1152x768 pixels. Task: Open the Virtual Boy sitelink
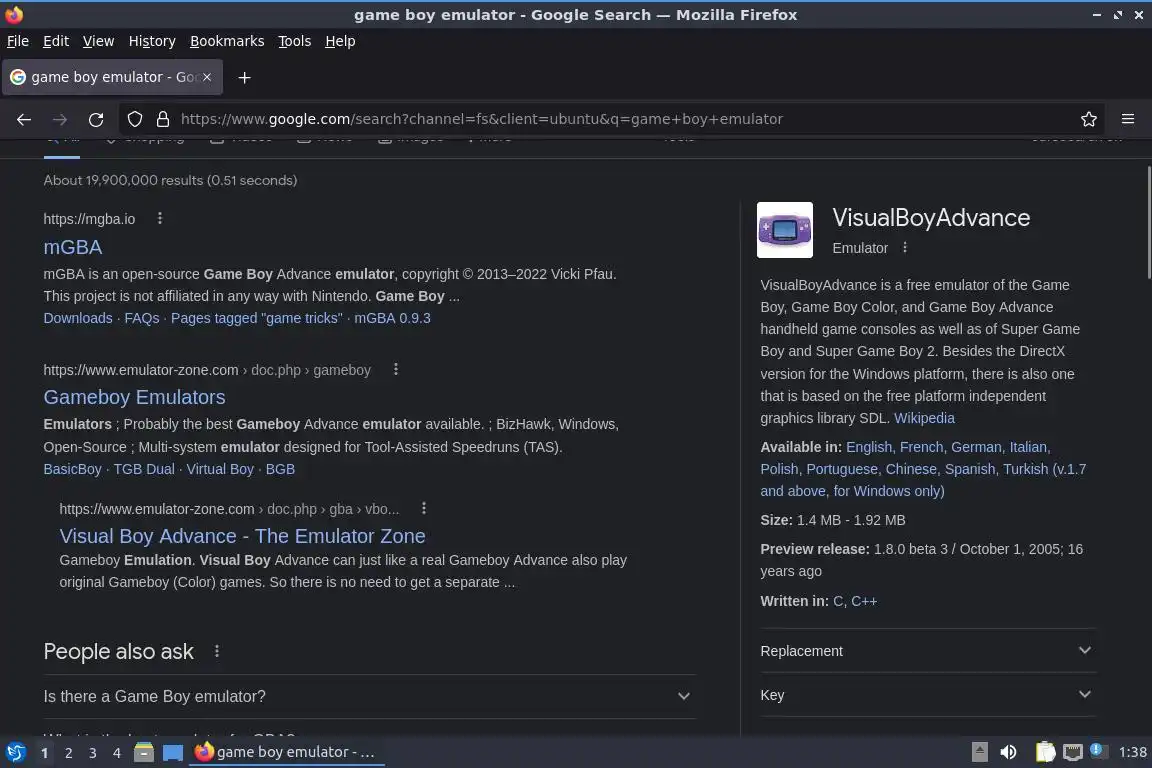click(x=220, y=469)
